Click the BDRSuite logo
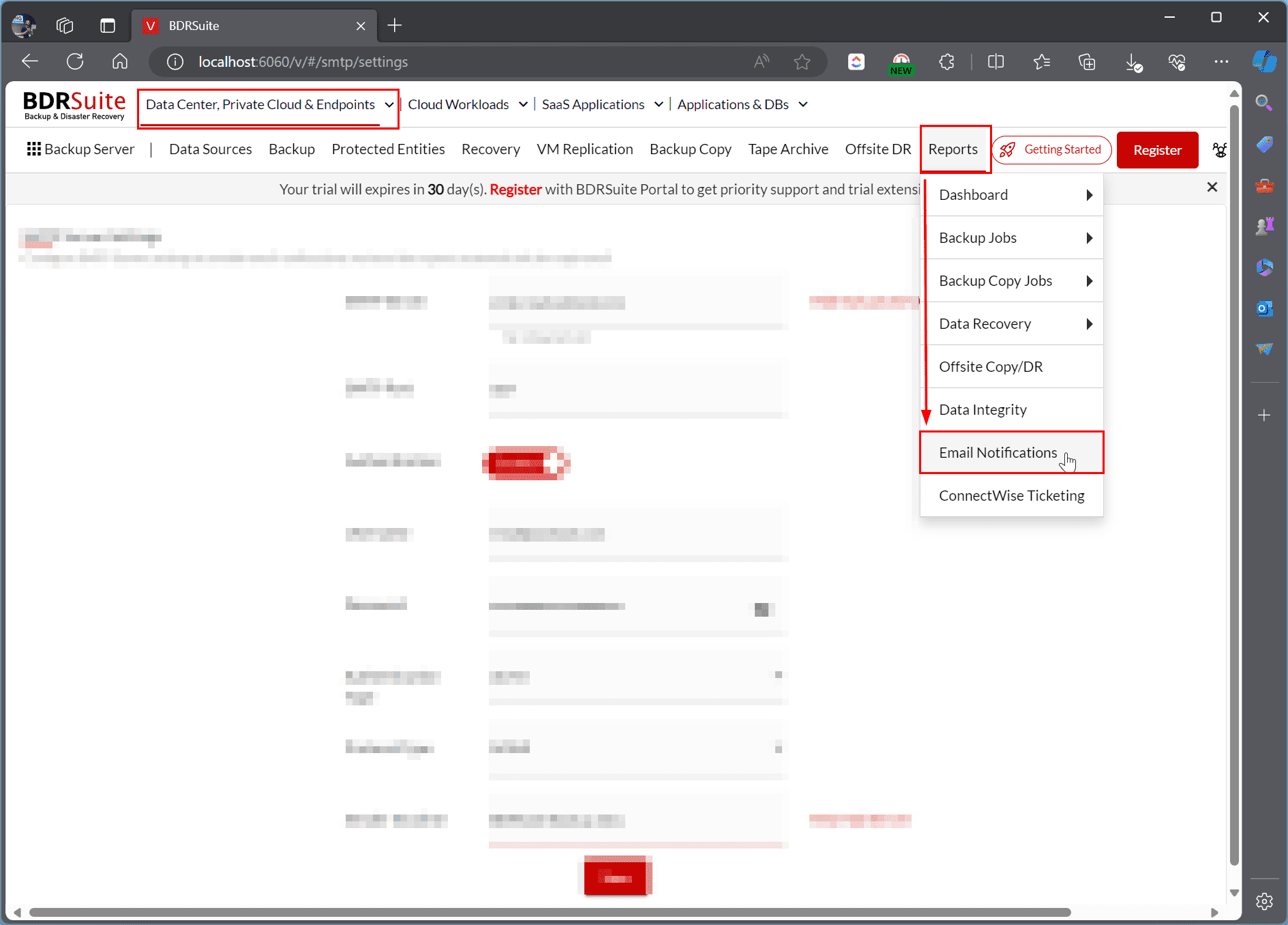 (x=74, y=105)
